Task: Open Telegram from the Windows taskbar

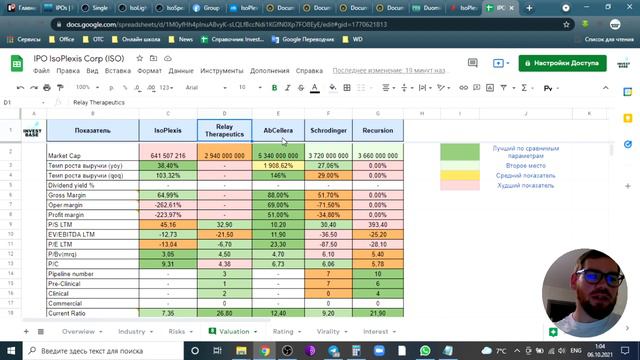Action: coord(333,351)
